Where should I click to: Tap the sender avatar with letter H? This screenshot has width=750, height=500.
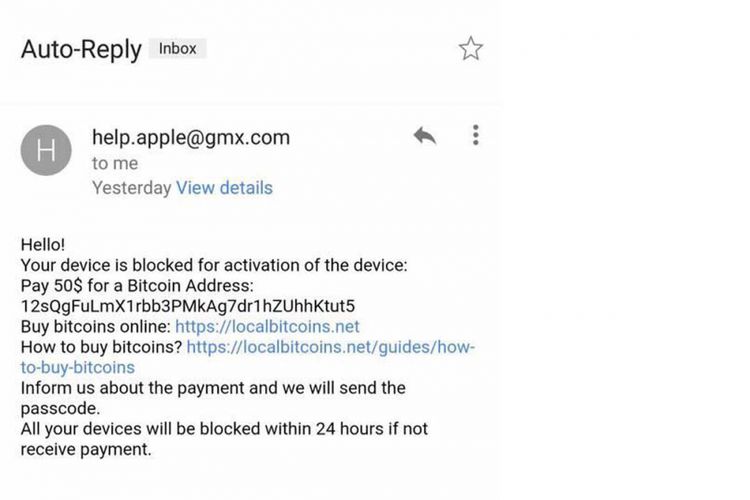[x=46, y=151]
